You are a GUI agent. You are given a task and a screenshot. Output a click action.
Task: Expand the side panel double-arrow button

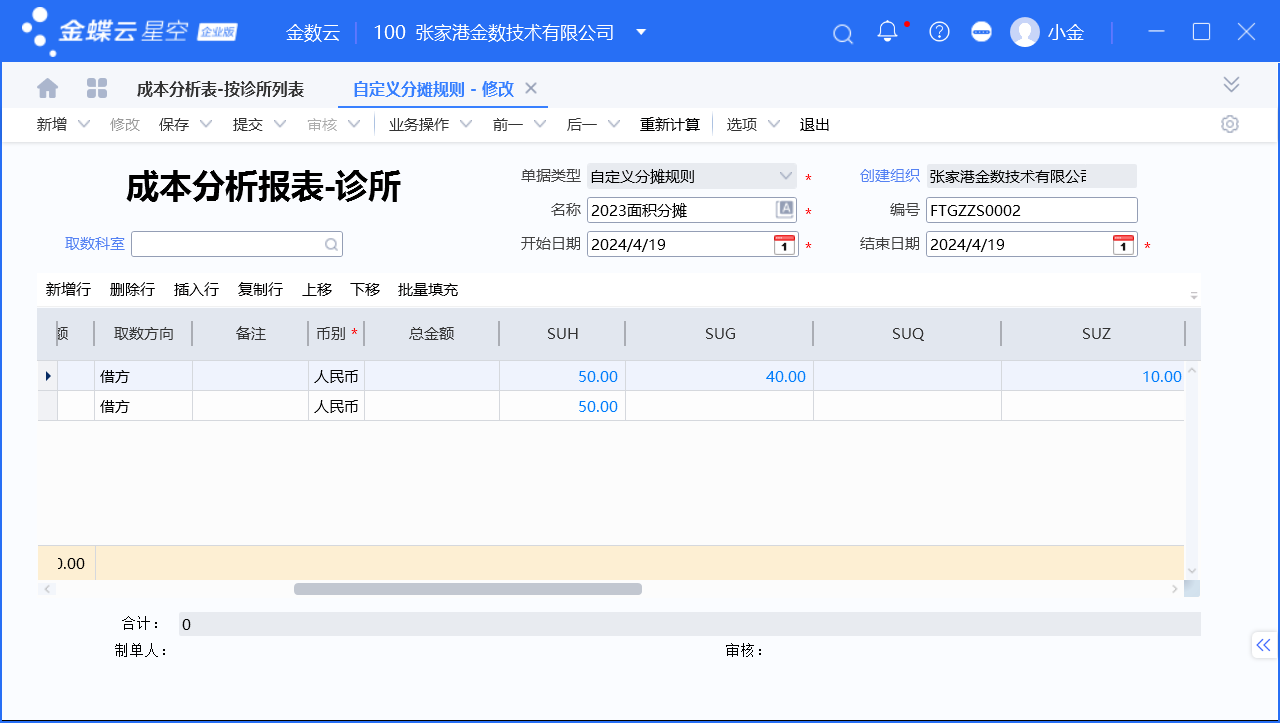(1264, 645)
